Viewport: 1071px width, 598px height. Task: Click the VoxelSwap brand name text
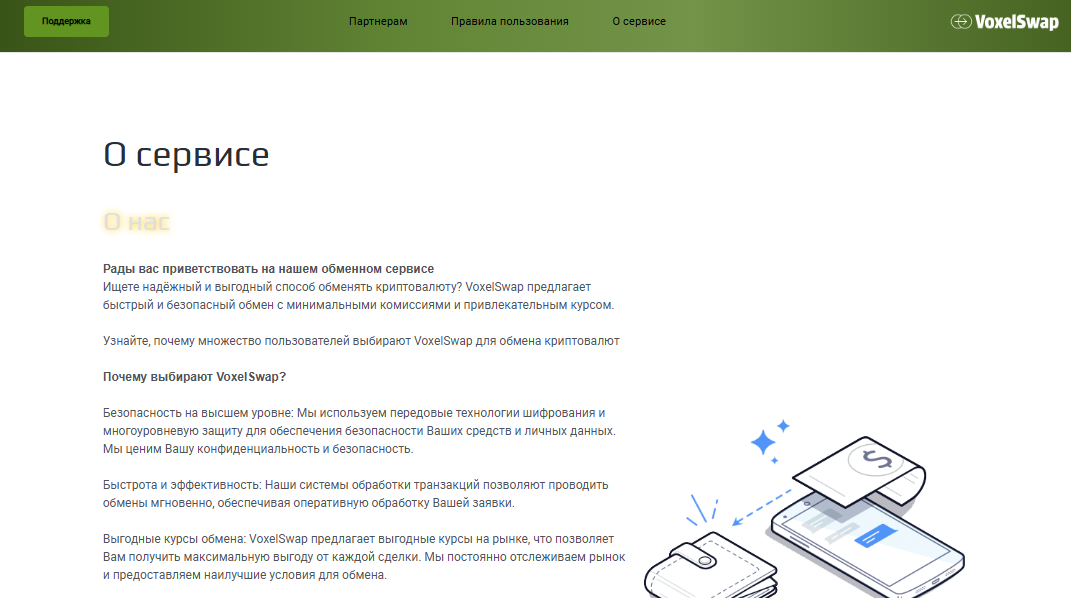pos(1016,22)
